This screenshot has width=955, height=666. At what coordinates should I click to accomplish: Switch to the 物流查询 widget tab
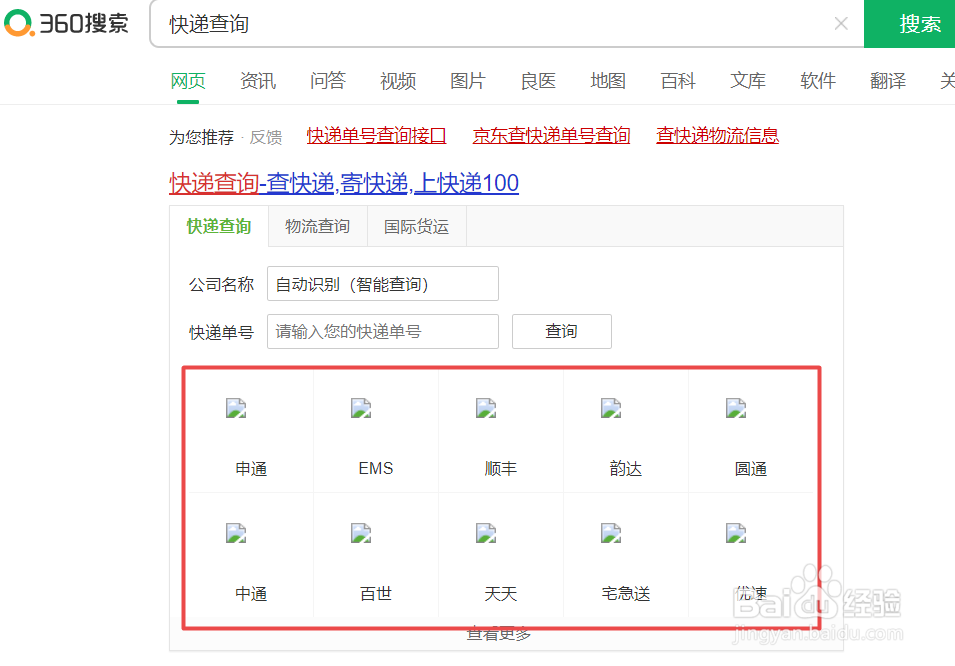317,226
